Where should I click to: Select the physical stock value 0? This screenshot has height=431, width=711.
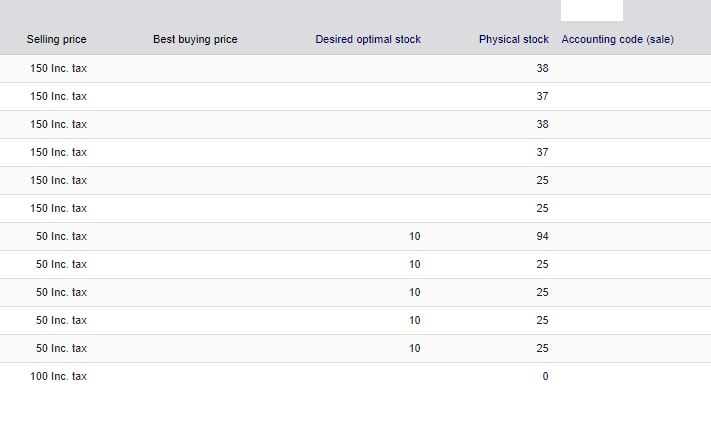coord(545,376)
